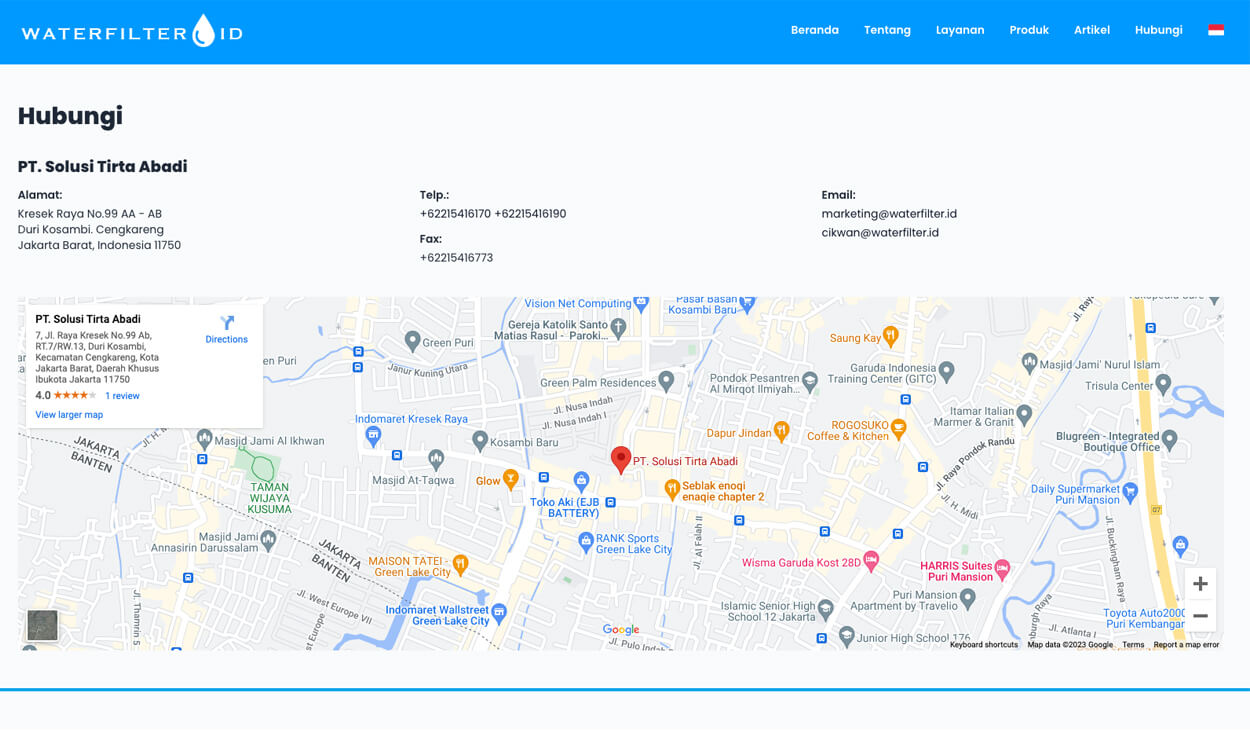Select the ROGOSUKO Coffee & Kitchen marker
Screen dimensions: 1250x732
[x=899, y=428]
